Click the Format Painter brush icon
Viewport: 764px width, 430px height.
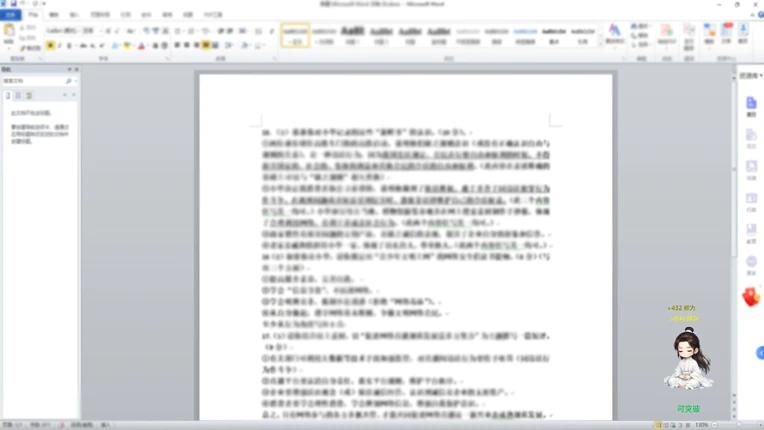coord(23,48)
